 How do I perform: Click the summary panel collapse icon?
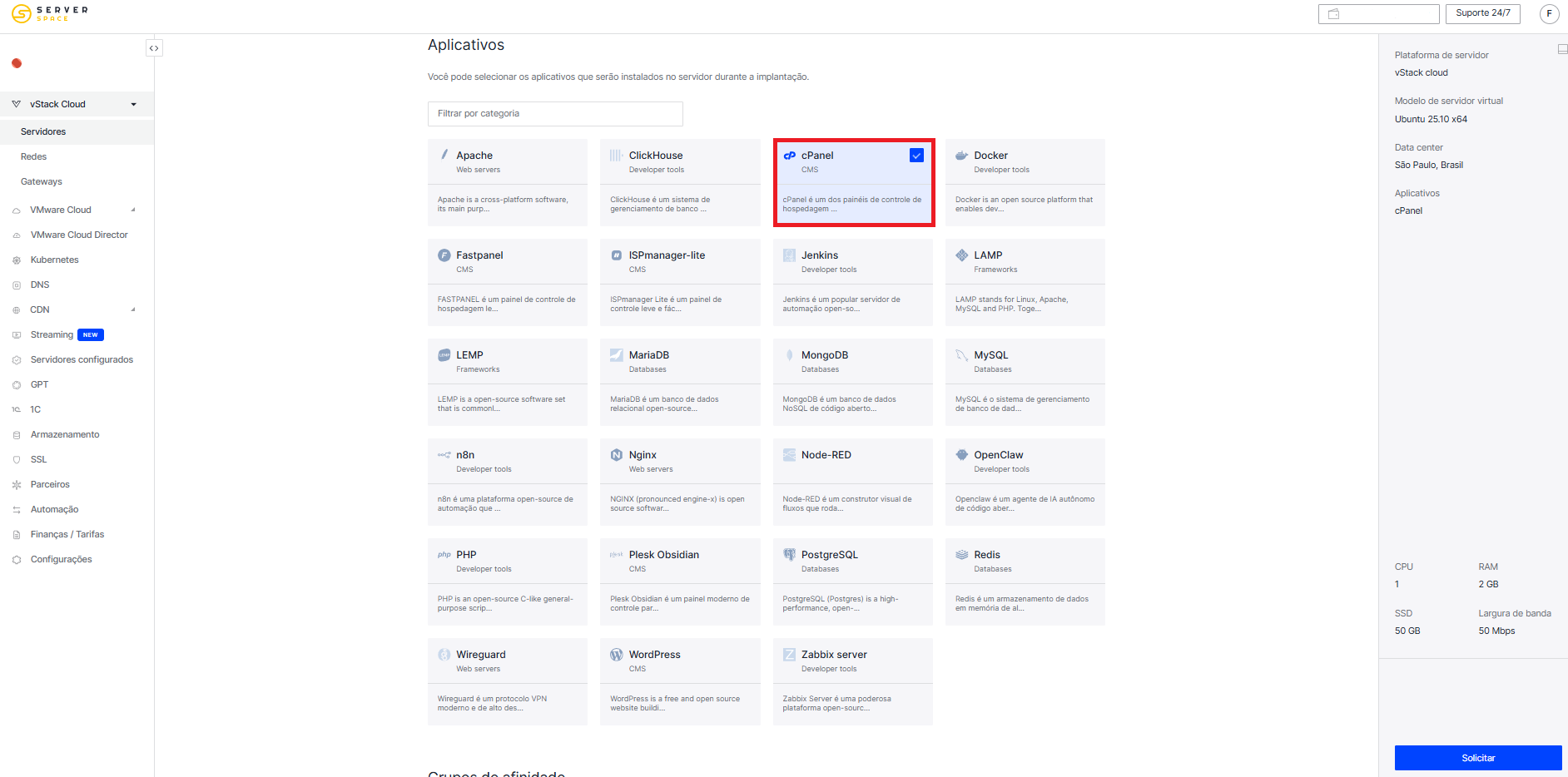[1562, 50]
